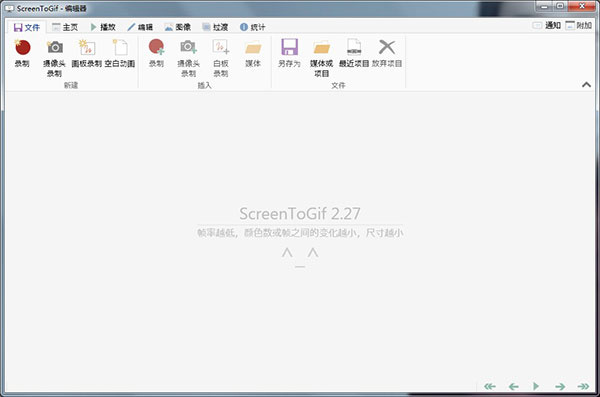Open new webcam recording (摄像头录制)
Screen dimensions: 600x397
click(x=54, y=58)
